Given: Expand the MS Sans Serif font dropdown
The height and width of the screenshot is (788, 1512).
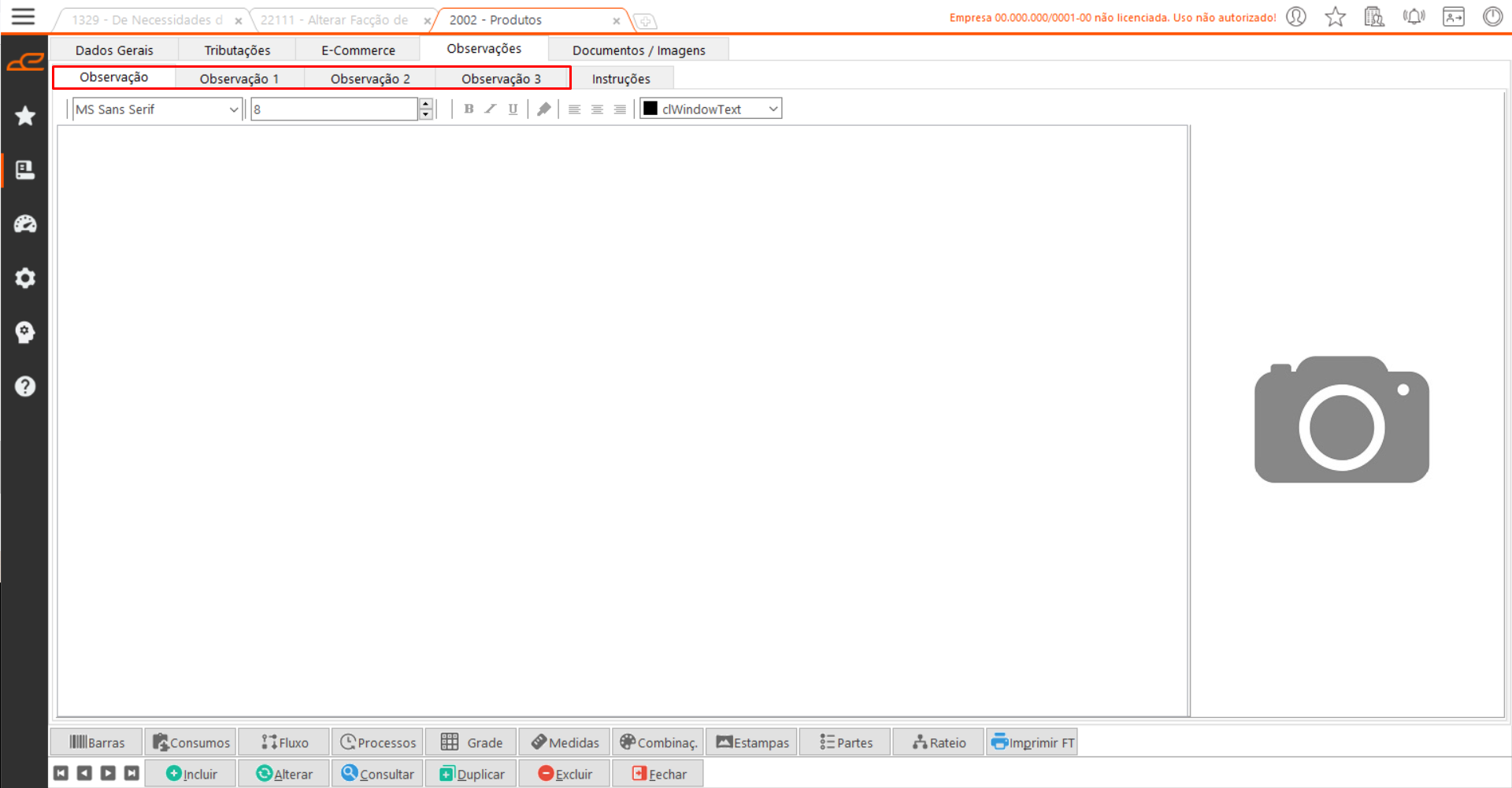Looking at the screenshot, I should 233,109.
